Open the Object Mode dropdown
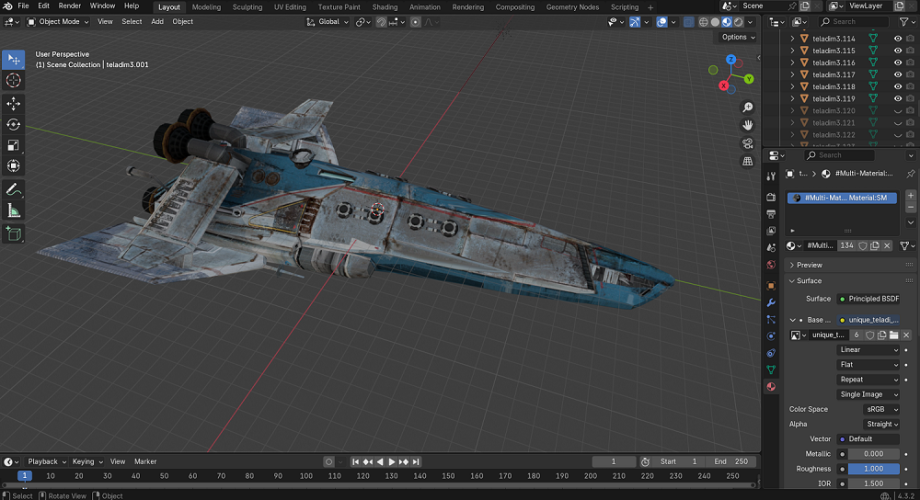This screenshot has width=920, height=500. 58,22
